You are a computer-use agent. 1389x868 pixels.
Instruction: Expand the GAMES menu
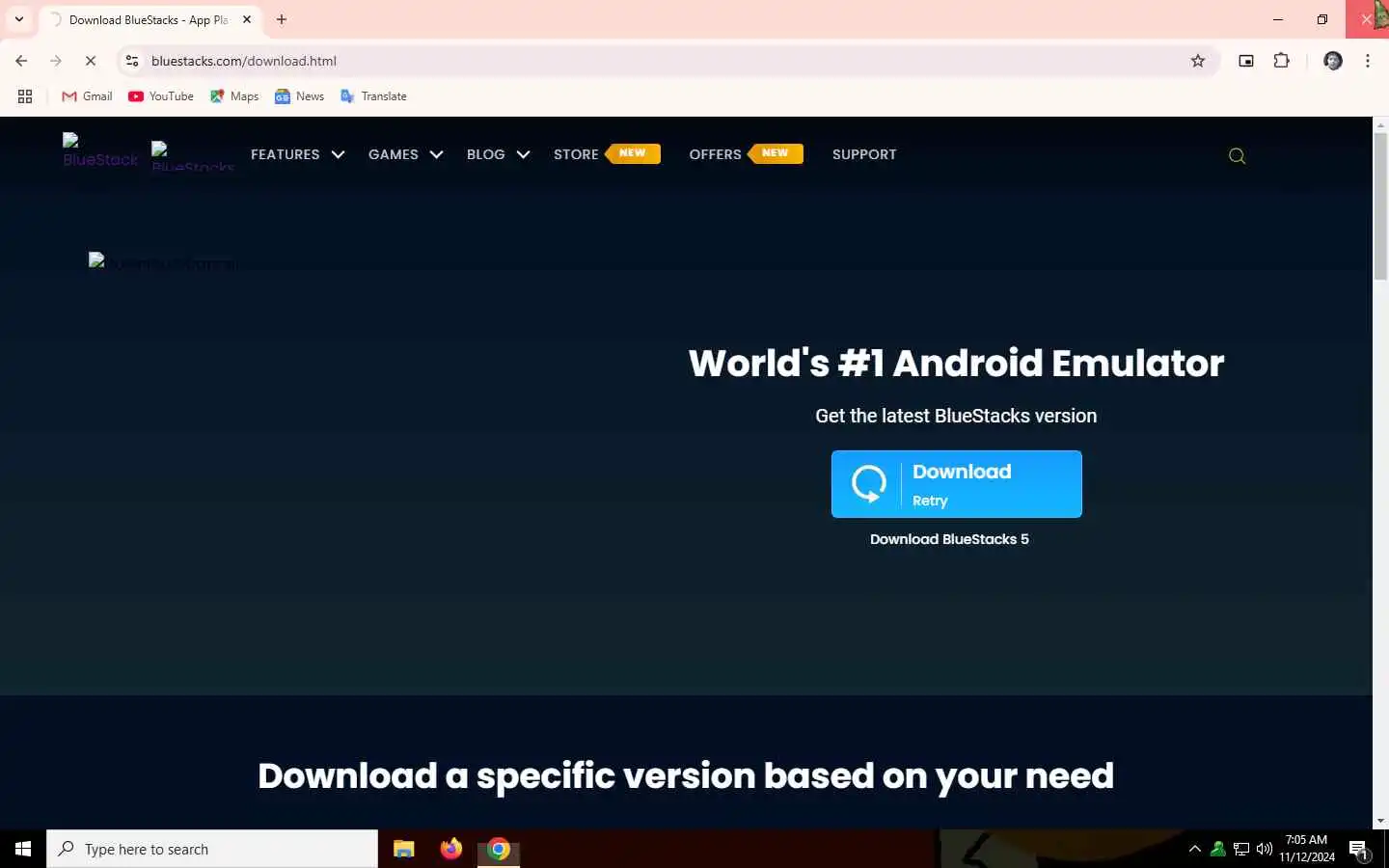(x=405, y=154)
